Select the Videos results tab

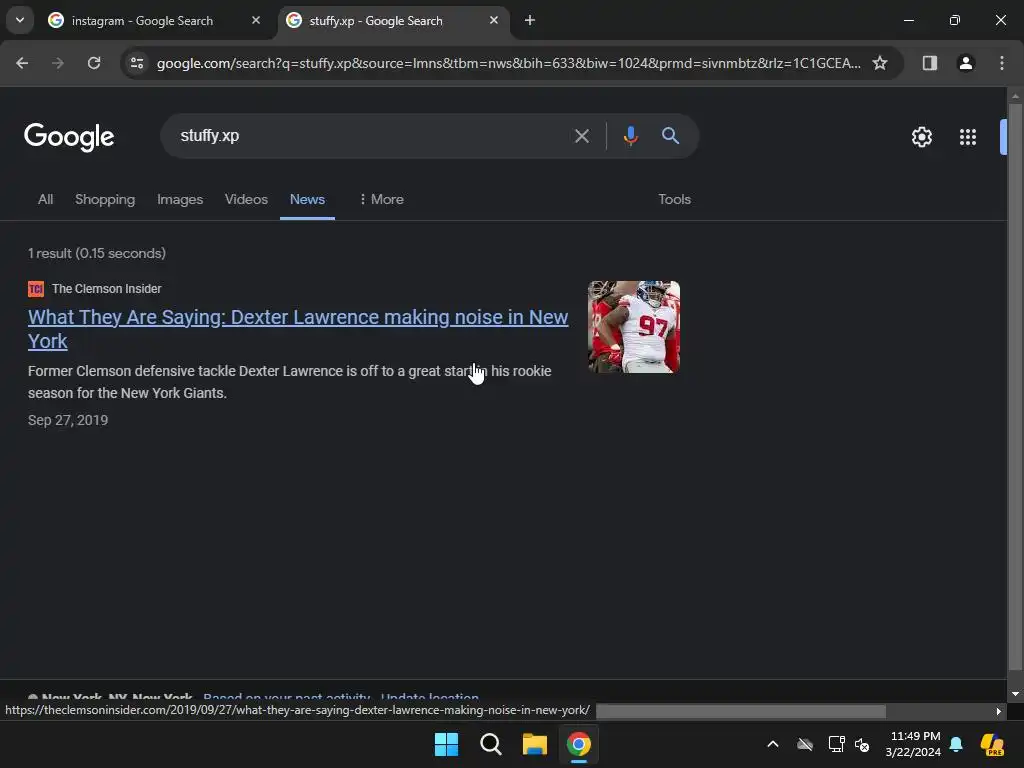pyautogui.click(x=246, y=199)
